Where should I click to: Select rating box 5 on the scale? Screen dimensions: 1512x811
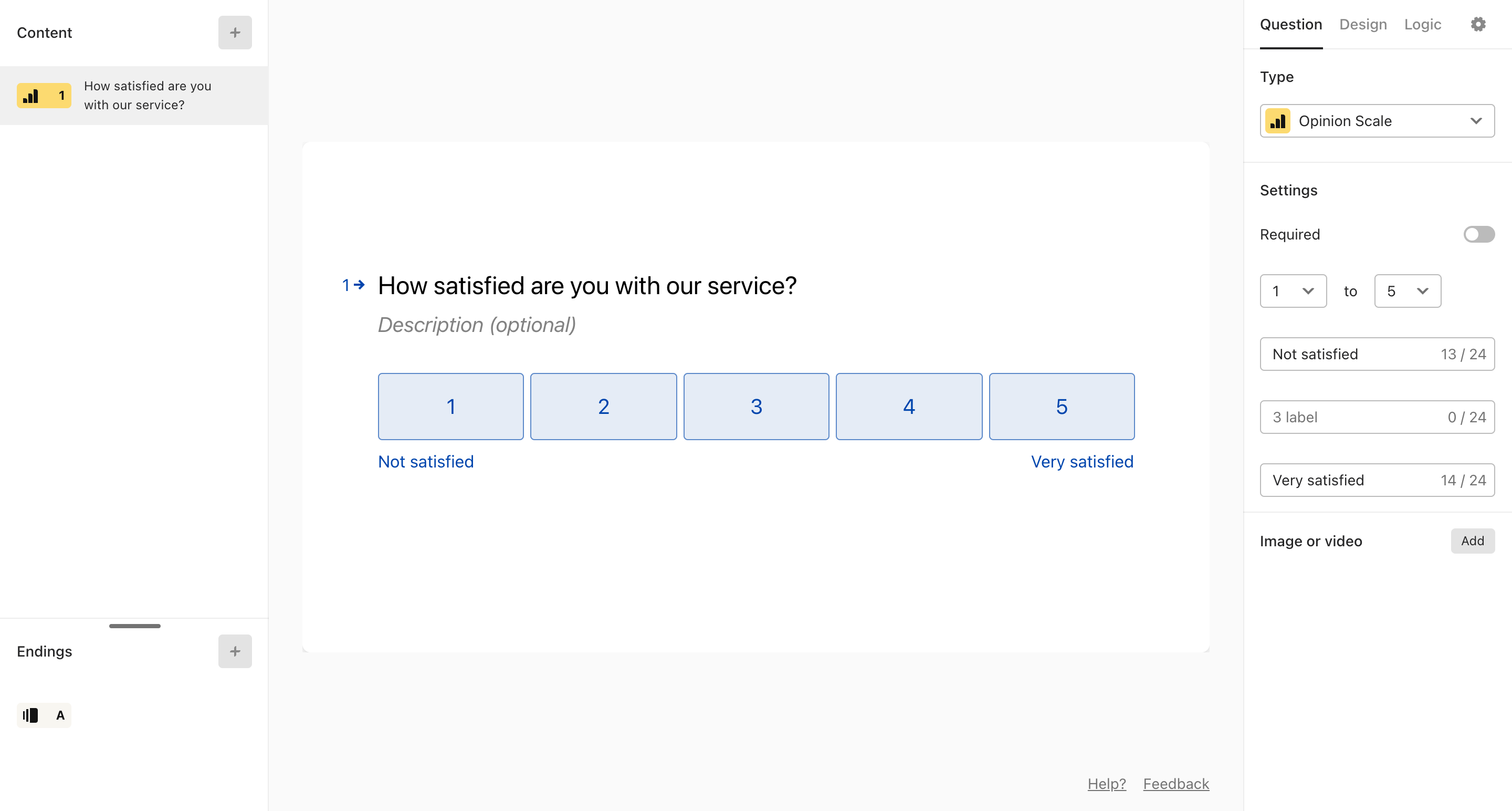click(1061, 407)
